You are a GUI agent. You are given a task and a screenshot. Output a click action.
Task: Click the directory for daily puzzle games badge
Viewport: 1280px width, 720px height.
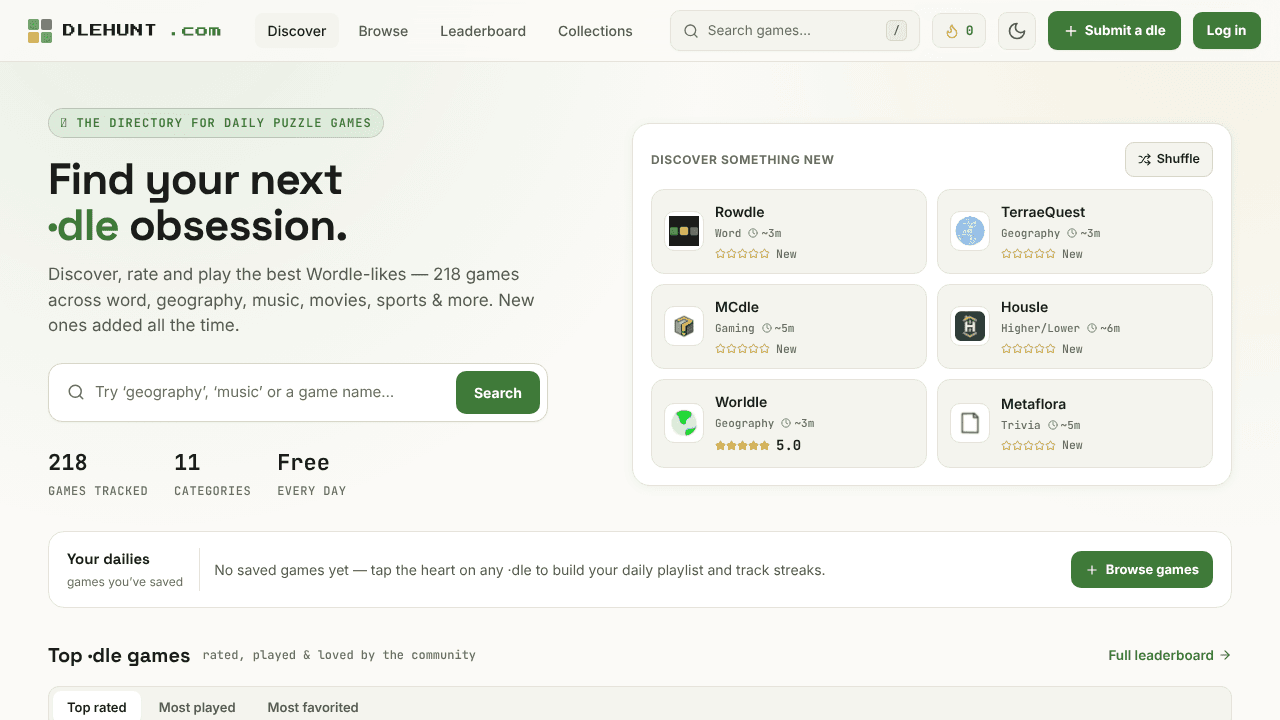click(216, 123)
